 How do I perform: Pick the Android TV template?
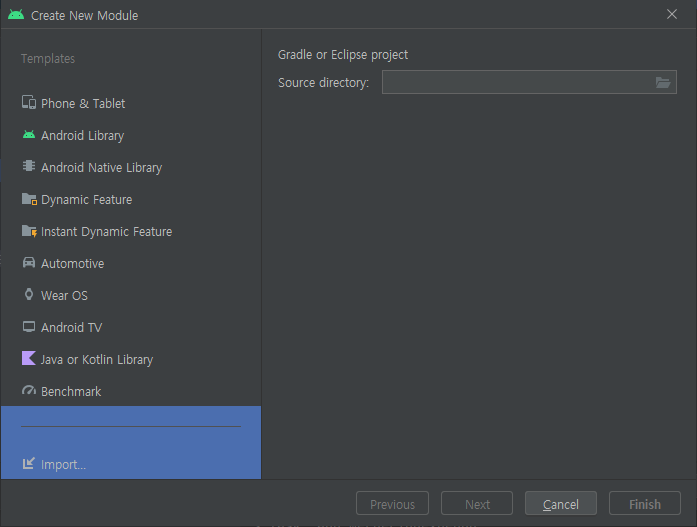(131, 327)
